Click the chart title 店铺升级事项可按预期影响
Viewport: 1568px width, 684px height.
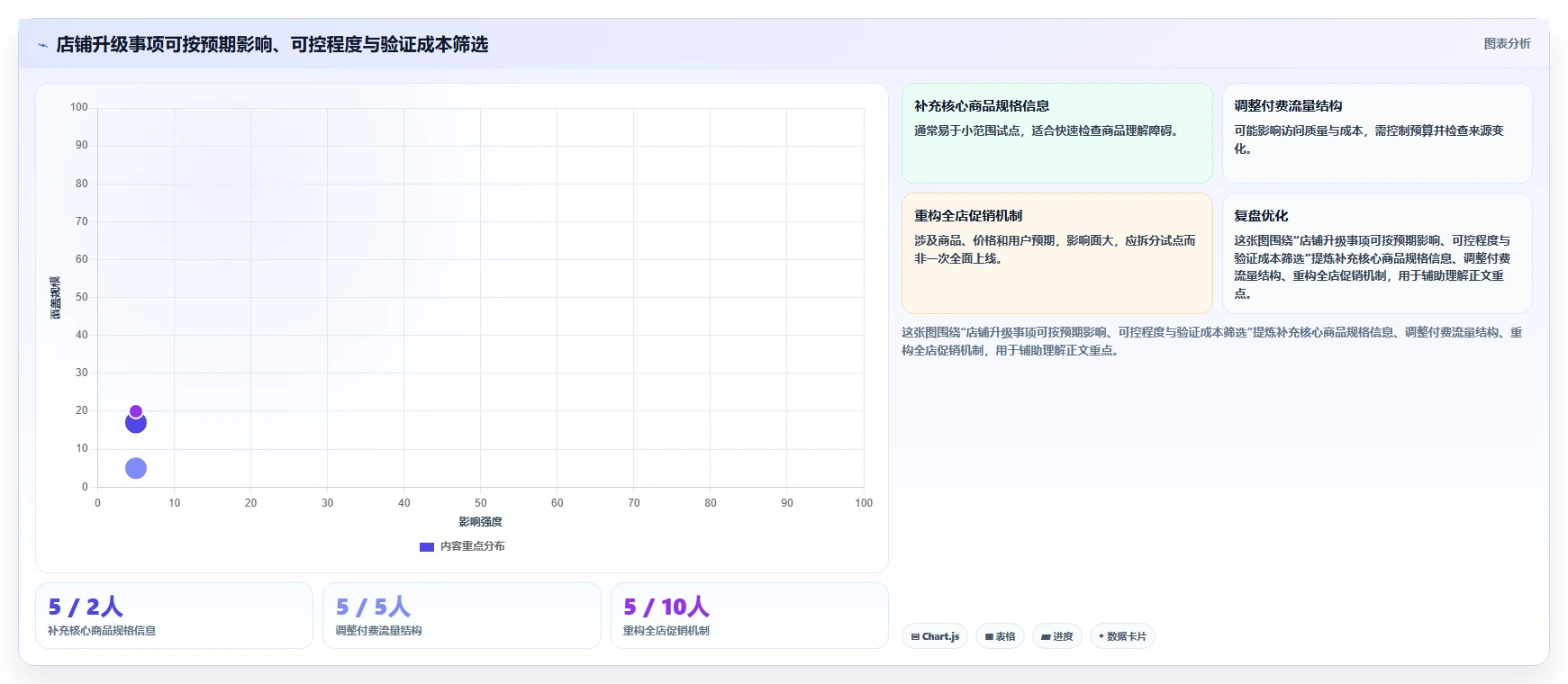click(272, 44)
